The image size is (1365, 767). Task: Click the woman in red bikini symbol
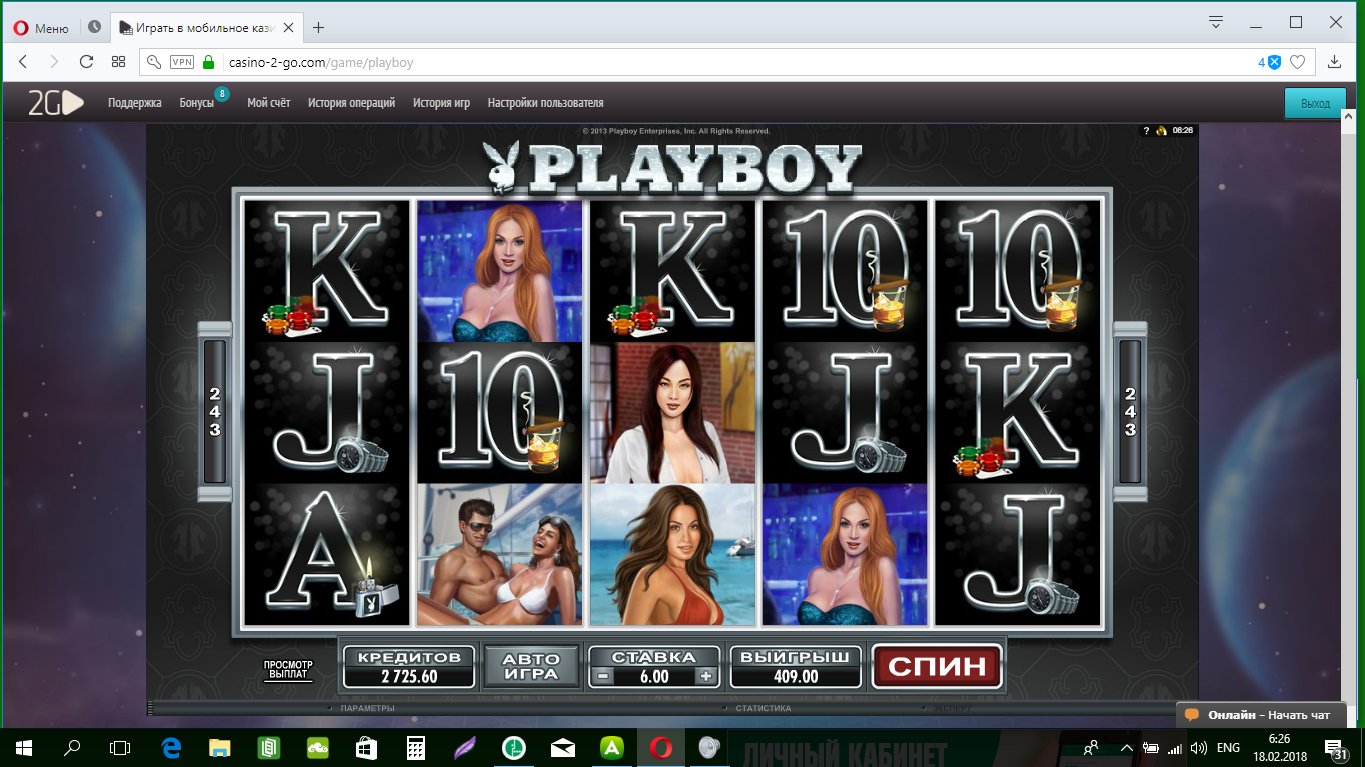673,555
